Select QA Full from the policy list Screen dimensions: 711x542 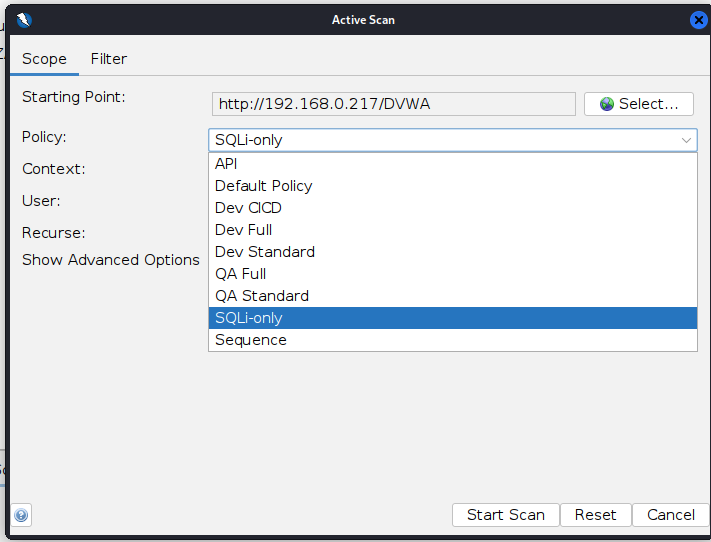[x=240, y=274]
